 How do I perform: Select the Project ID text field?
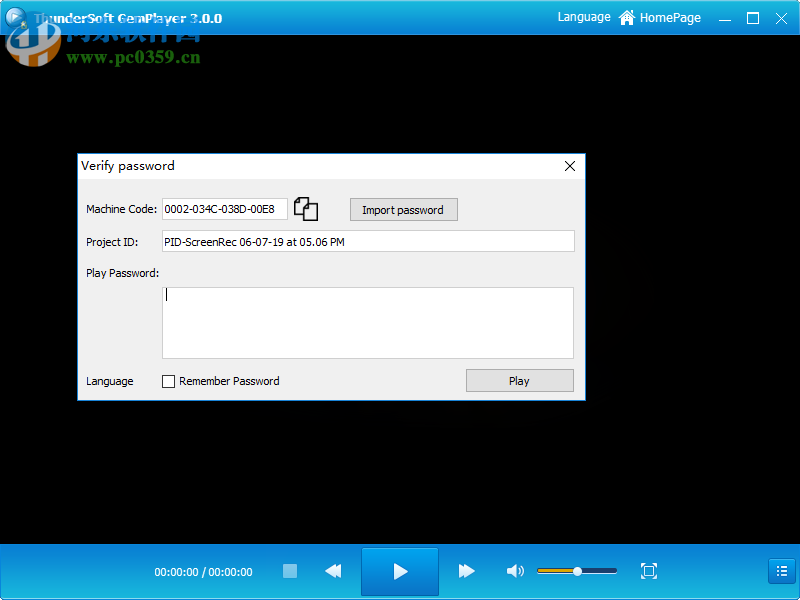coord(367,241)
